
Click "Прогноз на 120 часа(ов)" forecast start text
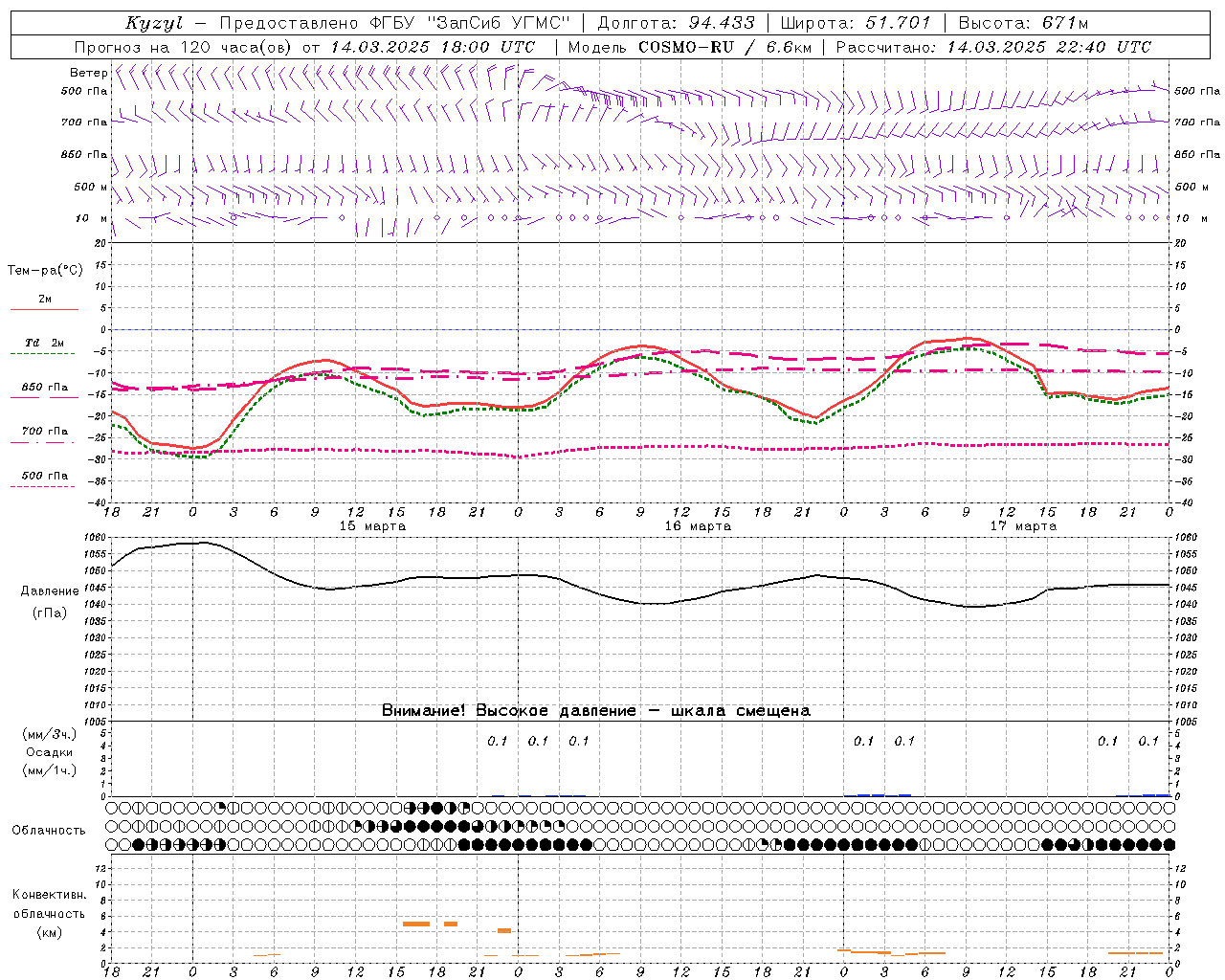pos(185,47)
